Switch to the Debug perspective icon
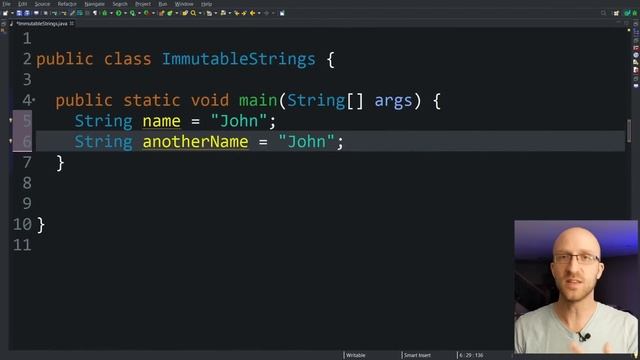Viewport: 640px width, 360px height. coord(635,13)
